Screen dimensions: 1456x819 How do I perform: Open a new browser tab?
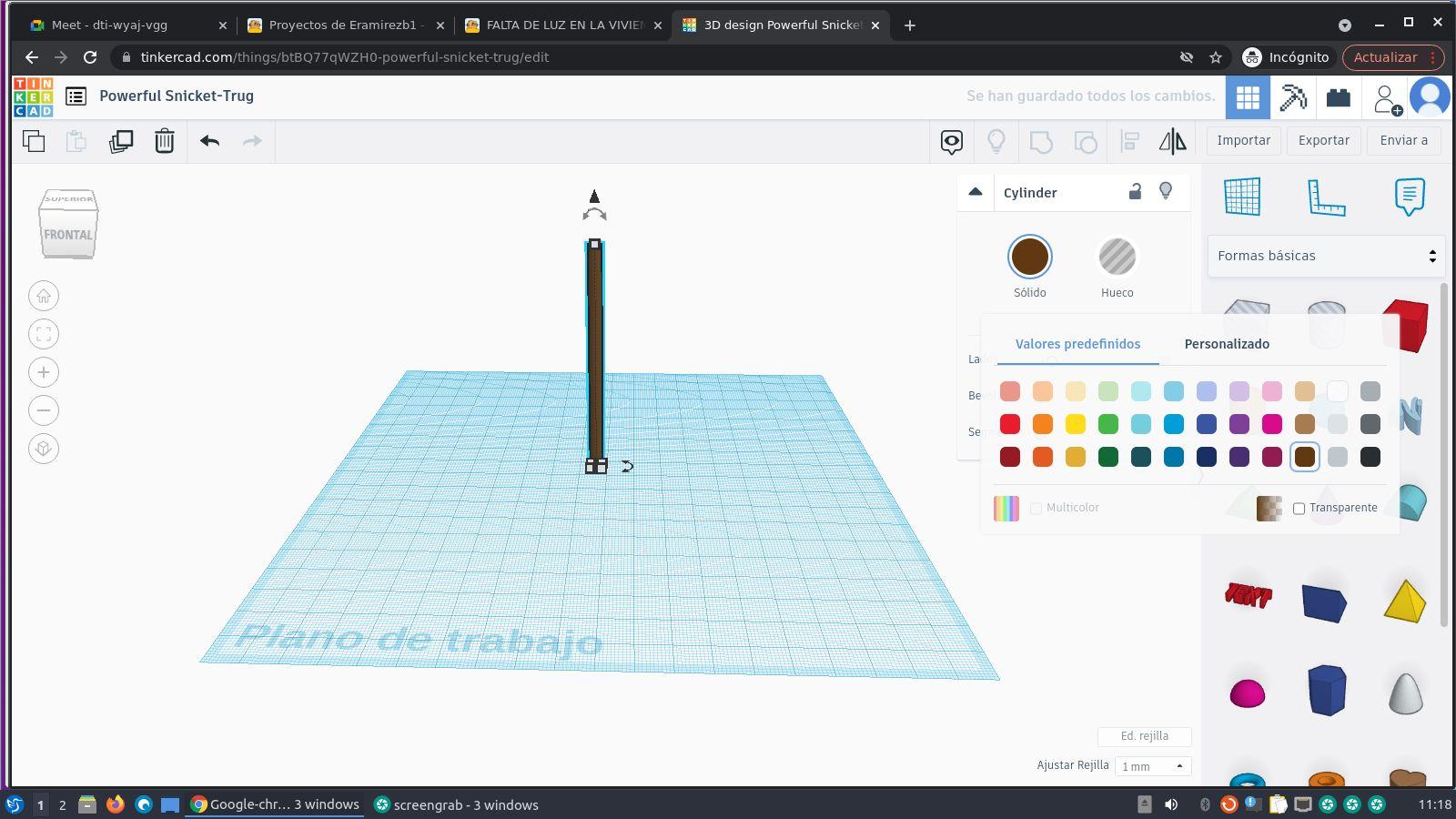[x=909, y=25]
